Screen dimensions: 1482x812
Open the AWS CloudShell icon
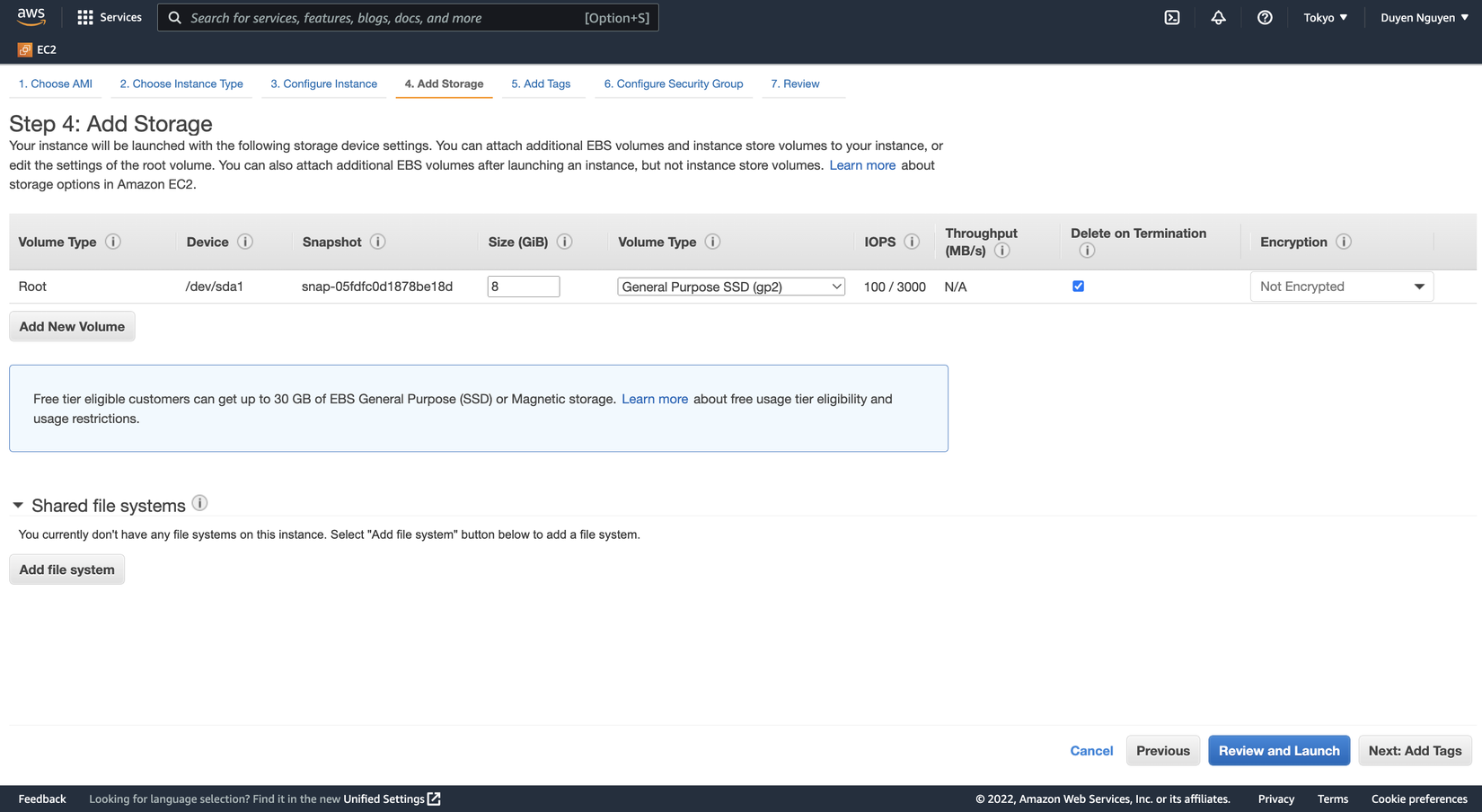click(x=1172, y=18)
